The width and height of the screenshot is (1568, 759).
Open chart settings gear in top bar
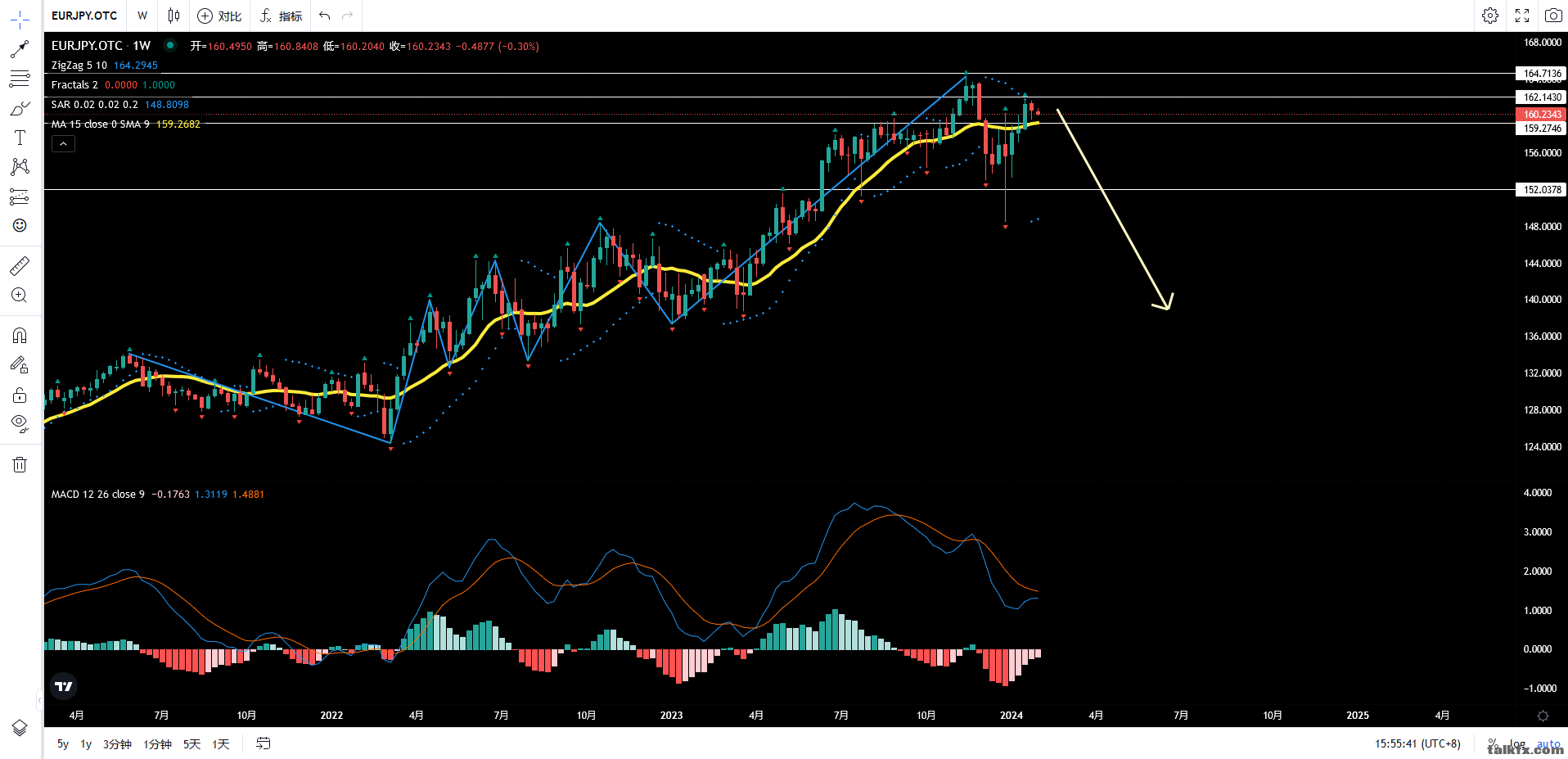[x=1490, y=16]
